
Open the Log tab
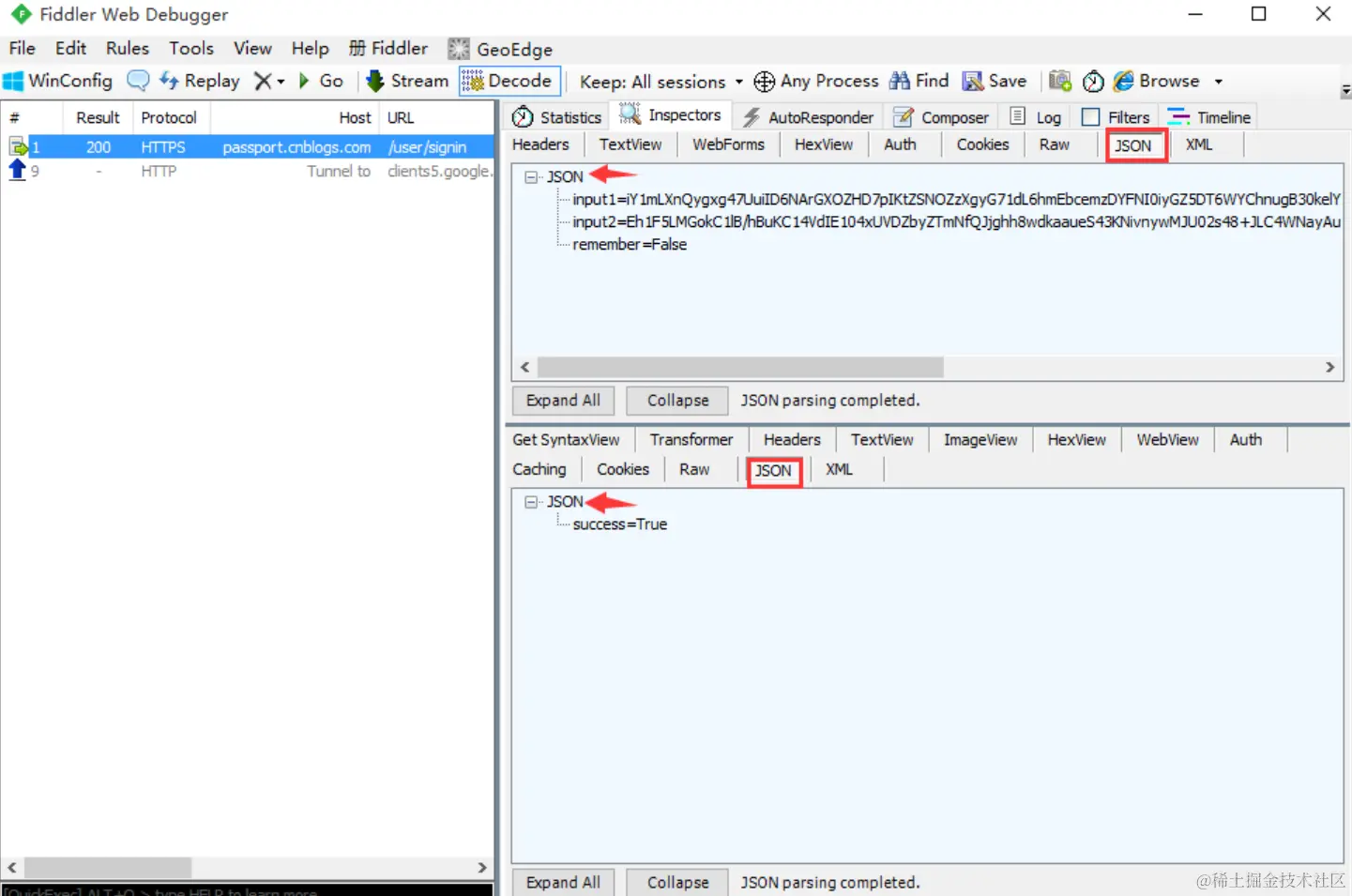pyautogui.click(x=1036, y=117)
